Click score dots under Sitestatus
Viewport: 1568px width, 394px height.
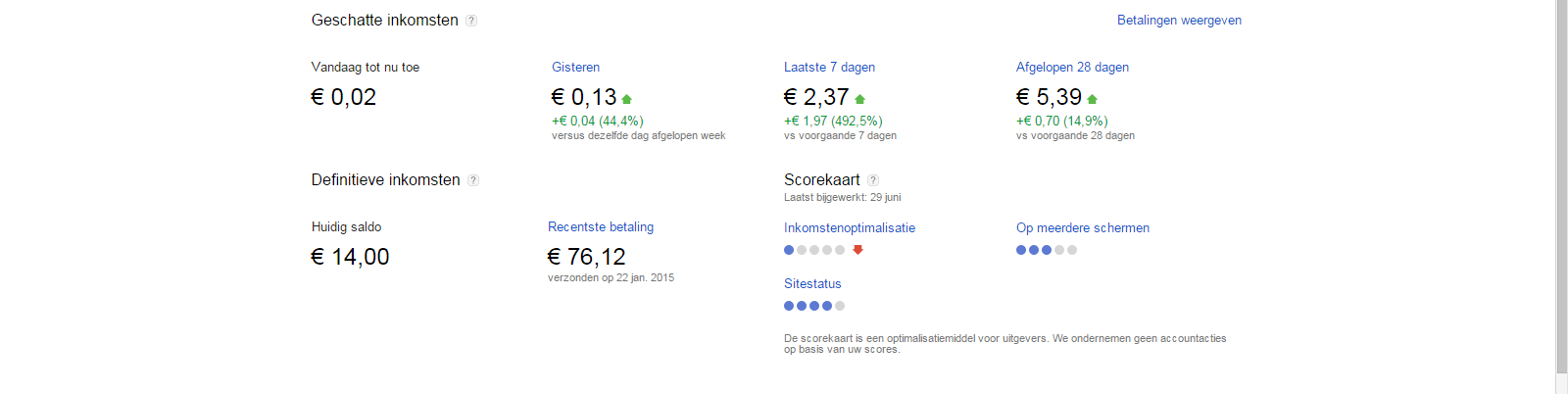[814, 306]
